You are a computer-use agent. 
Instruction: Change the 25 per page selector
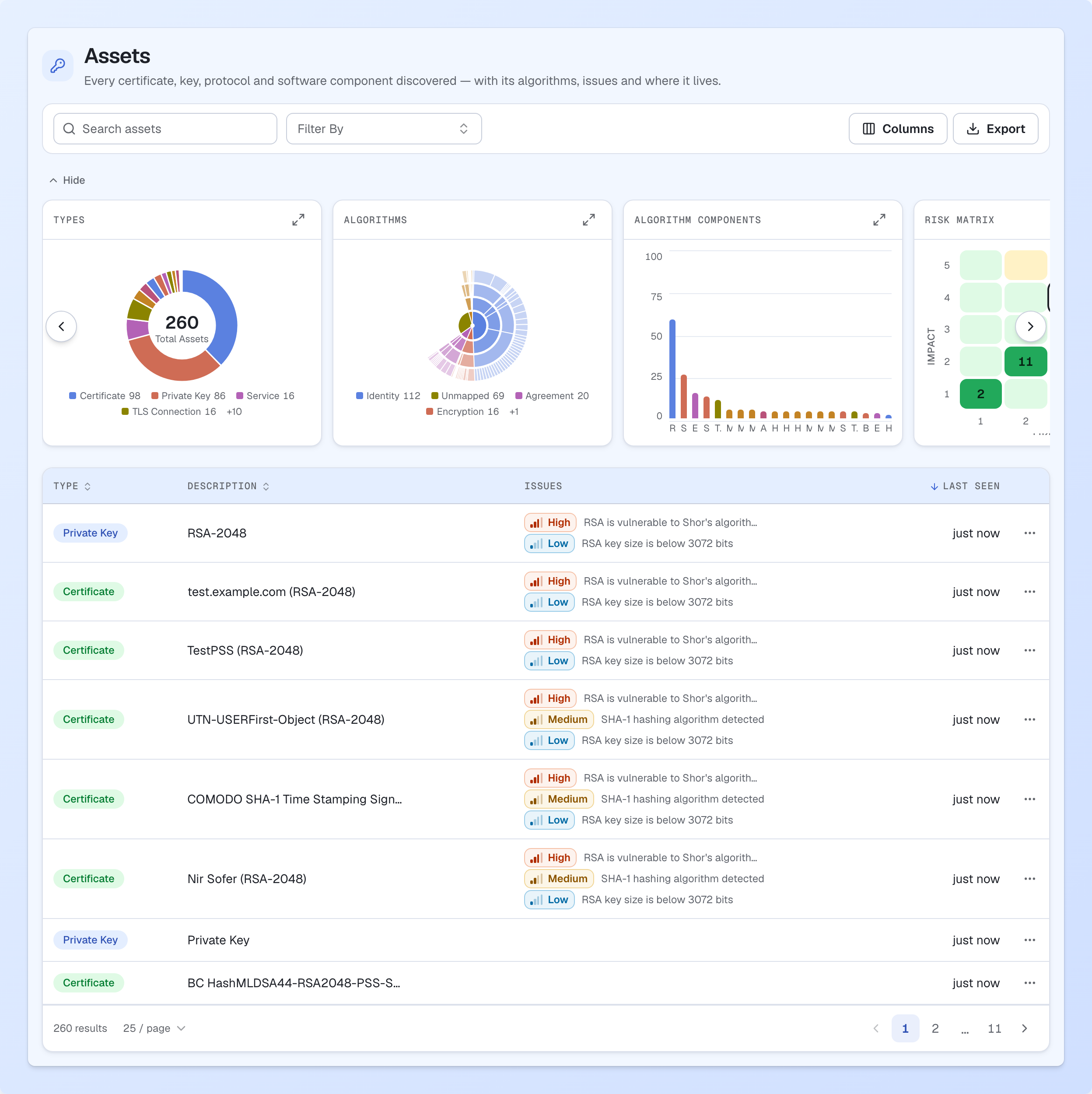point(154,1028)
